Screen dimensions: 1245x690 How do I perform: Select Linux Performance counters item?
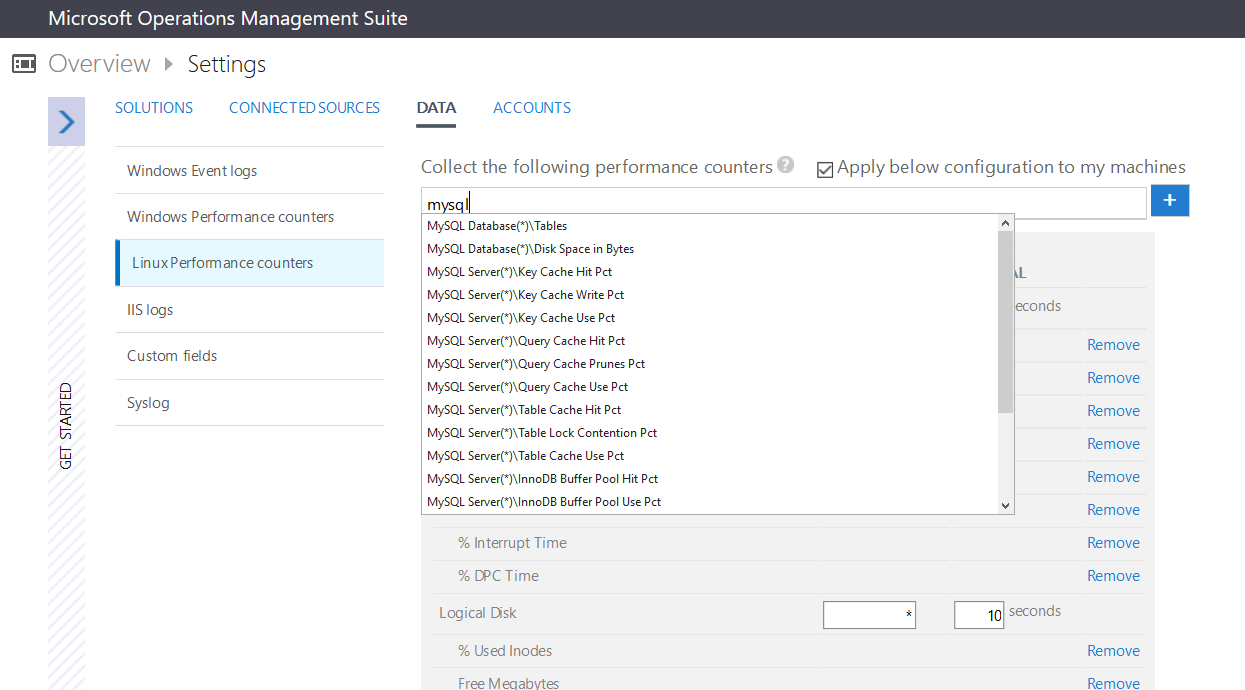(249, 263)
